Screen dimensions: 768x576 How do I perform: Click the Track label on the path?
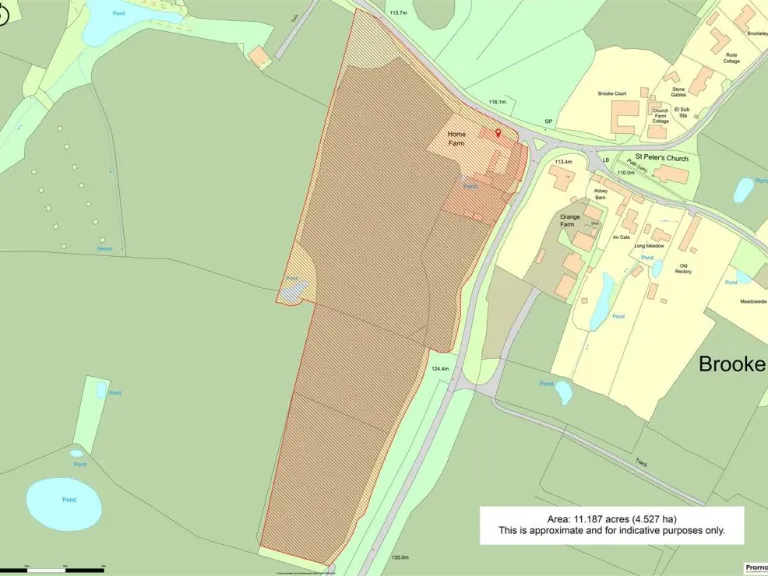[x=641, y=463]
